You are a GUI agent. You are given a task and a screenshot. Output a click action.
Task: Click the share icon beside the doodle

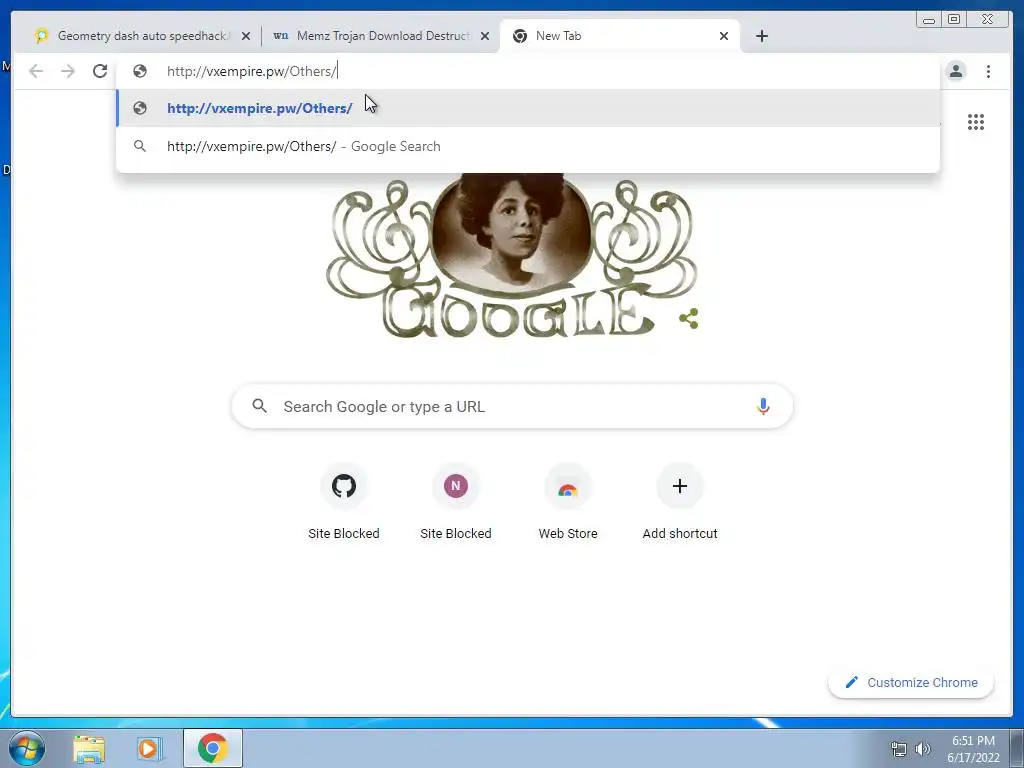pos(689,319)
